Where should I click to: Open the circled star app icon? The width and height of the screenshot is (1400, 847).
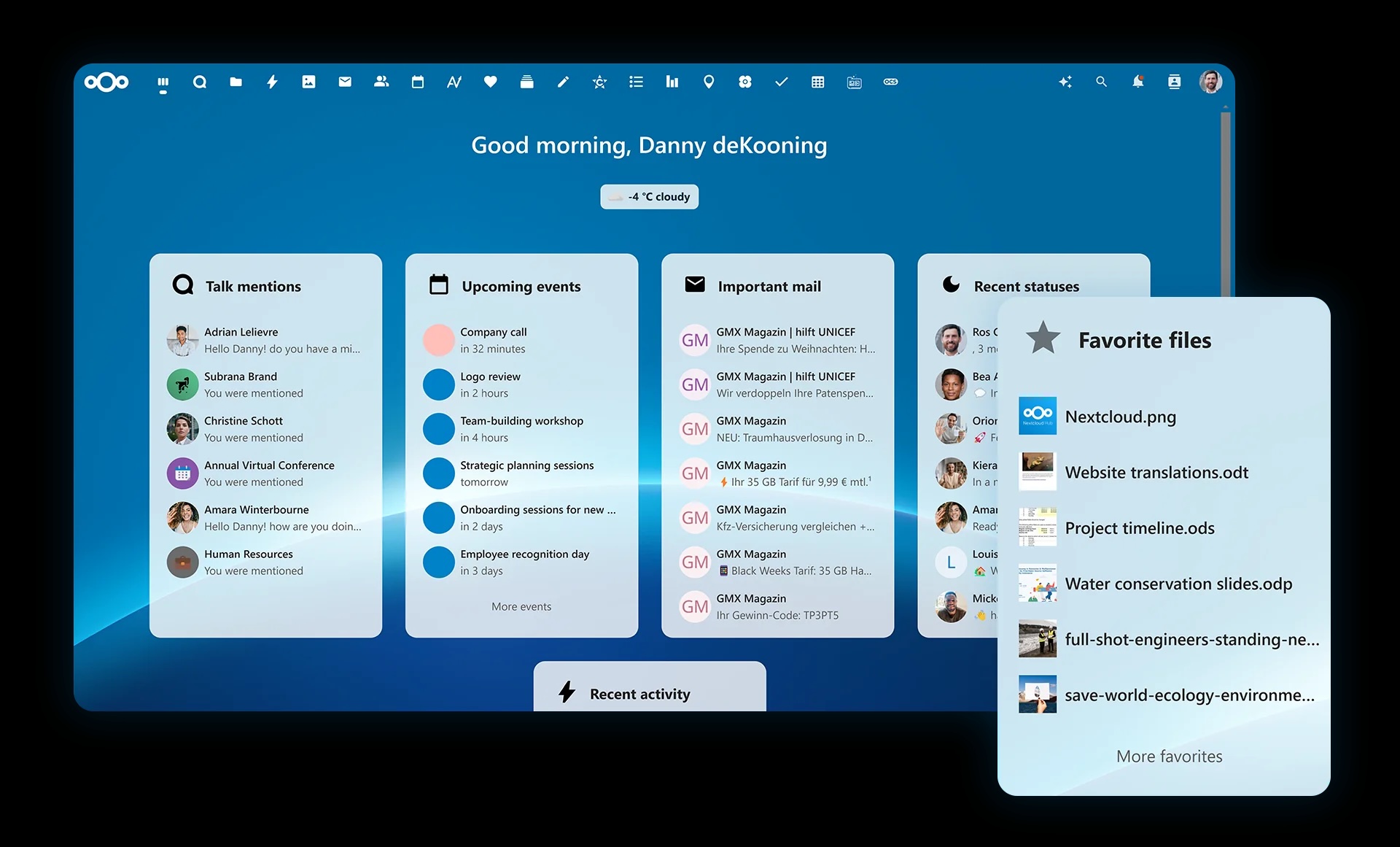pos(599,82)
